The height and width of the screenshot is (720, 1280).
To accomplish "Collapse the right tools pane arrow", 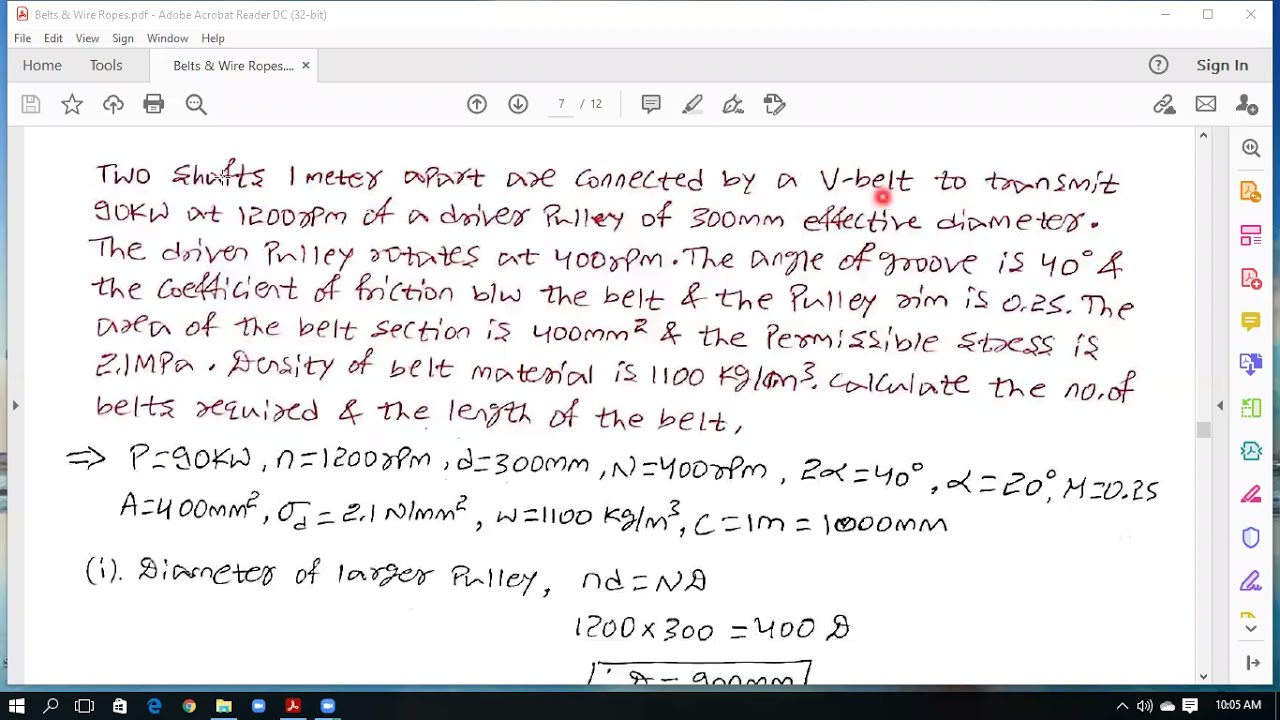I will click(x=1251, y=663).
